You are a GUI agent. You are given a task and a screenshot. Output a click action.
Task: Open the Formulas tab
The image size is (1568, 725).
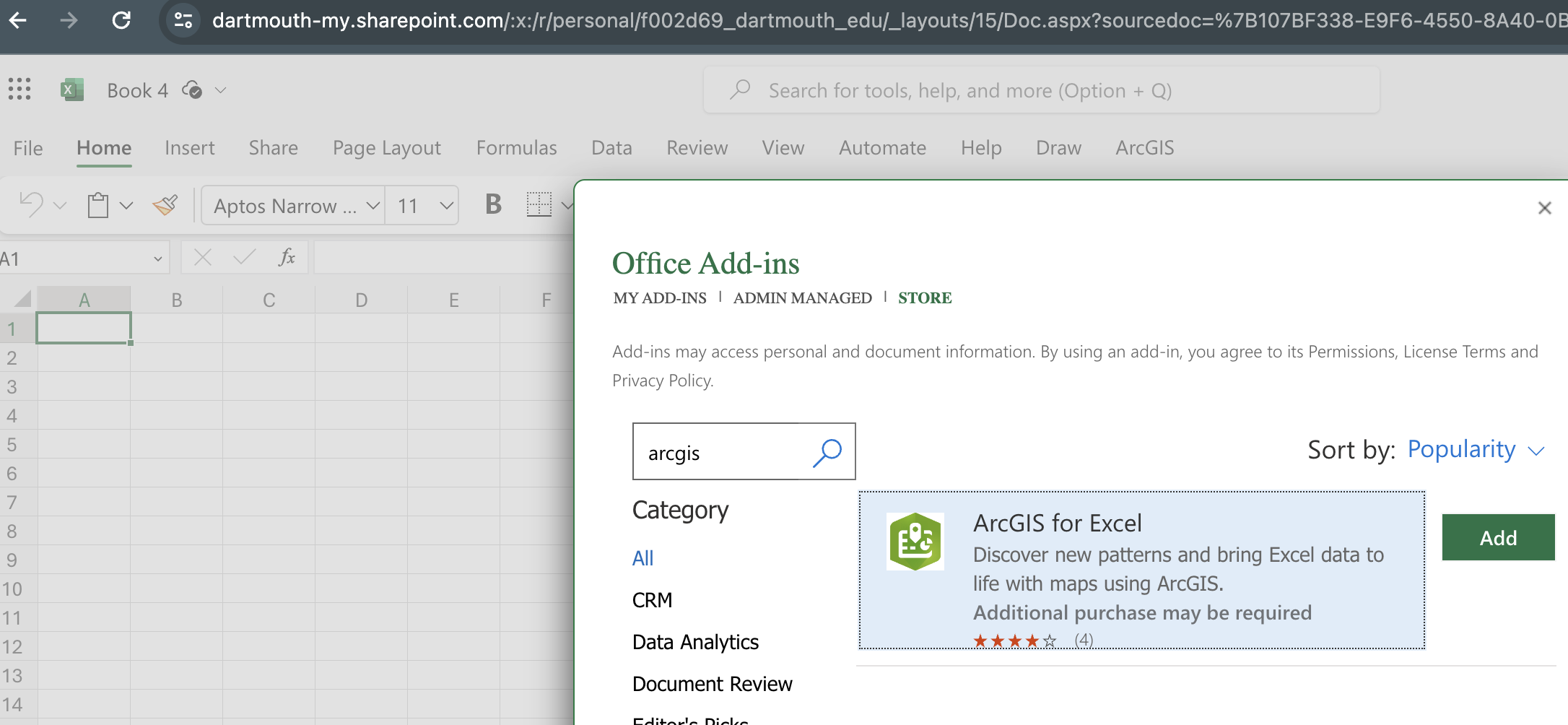(x=517, y=148)
